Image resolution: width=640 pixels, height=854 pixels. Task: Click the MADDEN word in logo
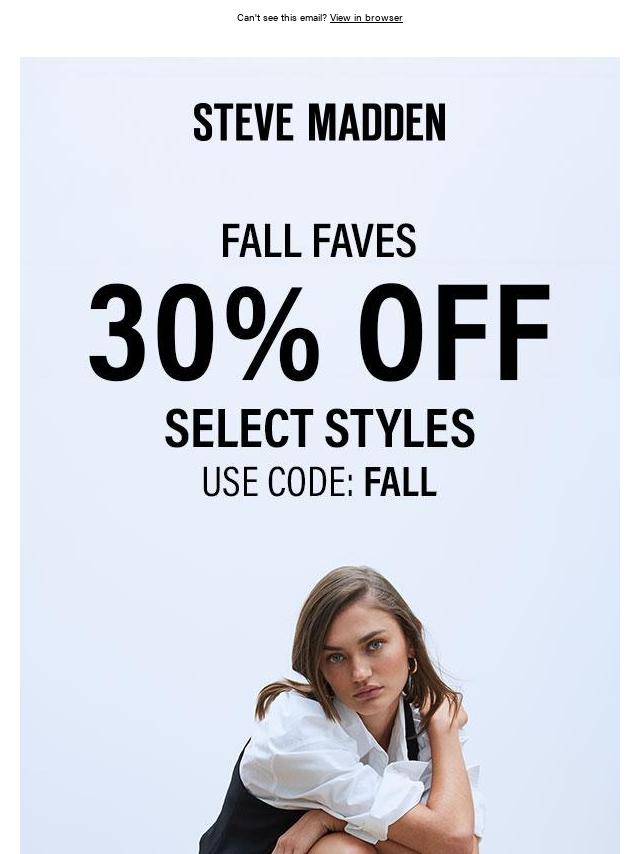[377, 123]
